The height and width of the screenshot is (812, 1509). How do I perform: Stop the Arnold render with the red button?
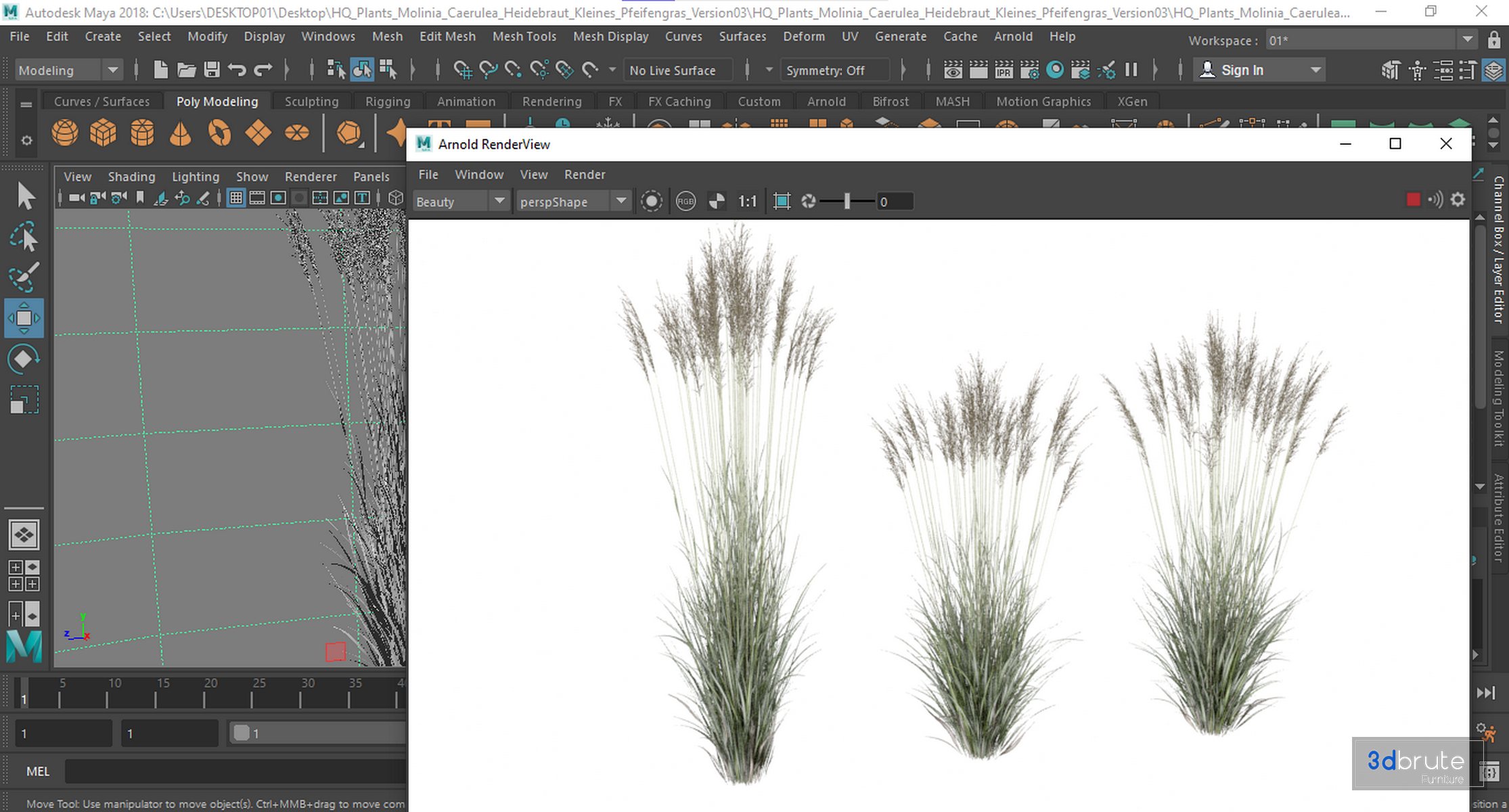click(1413, 200)
